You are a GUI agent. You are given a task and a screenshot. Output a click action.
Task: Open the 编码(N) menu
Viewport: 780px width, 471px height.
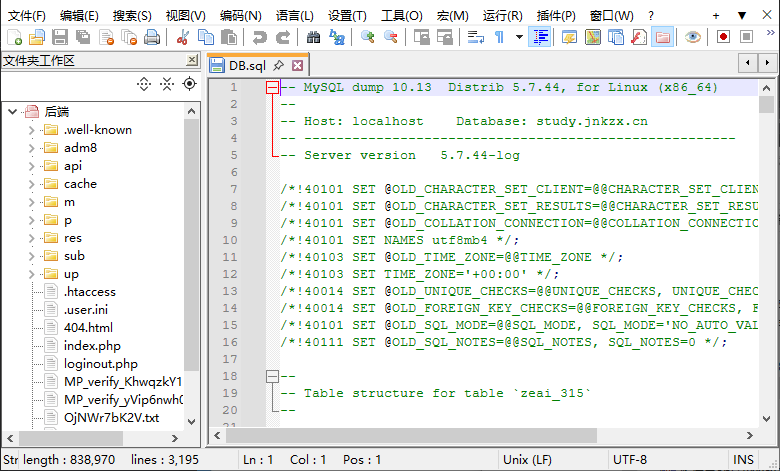coord(241,16)
